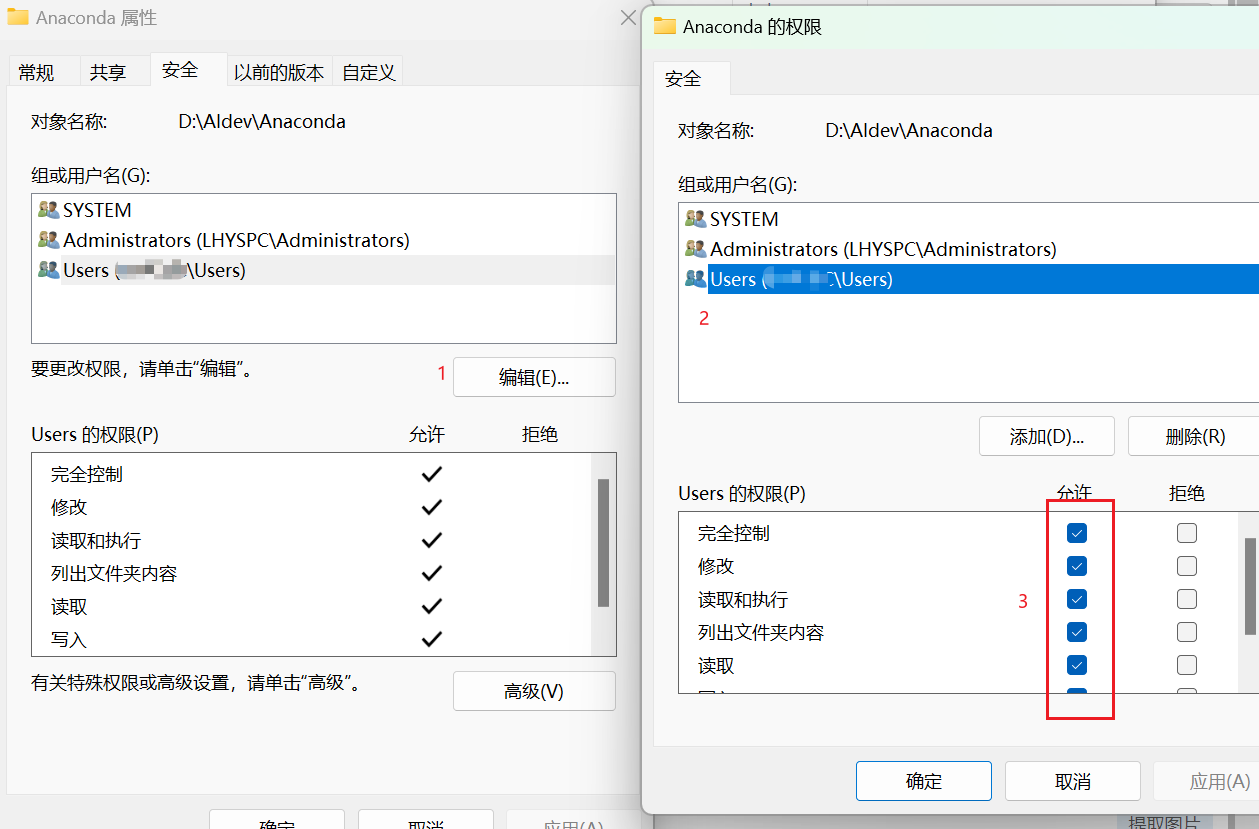
Task: Check 拒绝 checkbox for 列出文件夹内容
Action: tap(1187, 632)
